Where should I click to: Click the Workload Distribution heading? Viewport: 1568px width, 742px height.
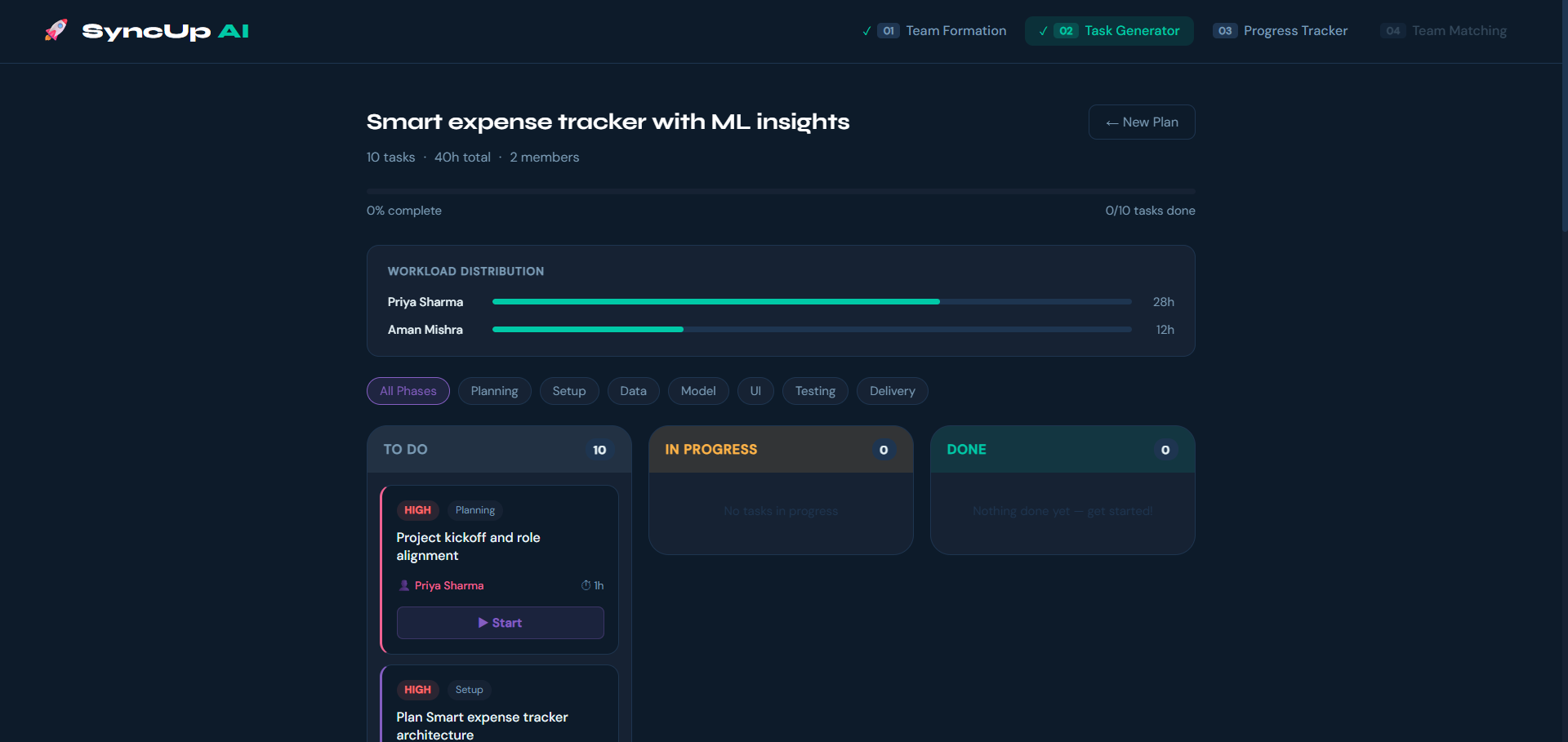tap(465, 271)
